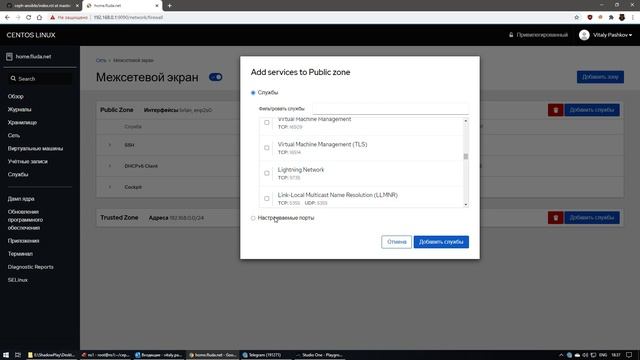Open a new browser tab with plus
Viewport: 640px width, 360px height.
tap(169, 6)
